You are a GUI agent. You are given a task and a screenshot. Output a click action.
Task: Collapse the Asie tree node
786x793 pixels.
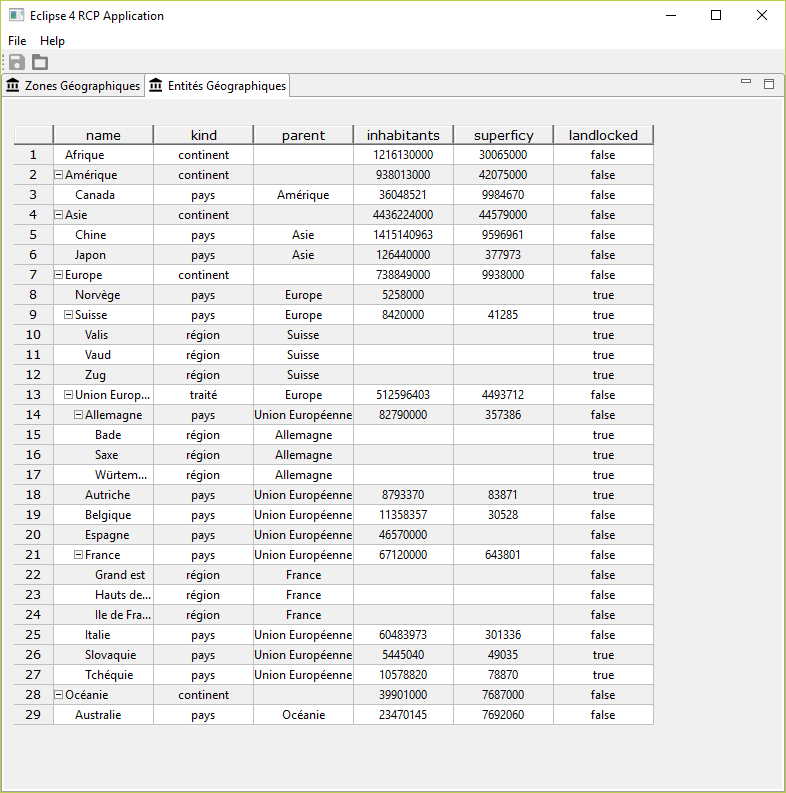(59, 214)
